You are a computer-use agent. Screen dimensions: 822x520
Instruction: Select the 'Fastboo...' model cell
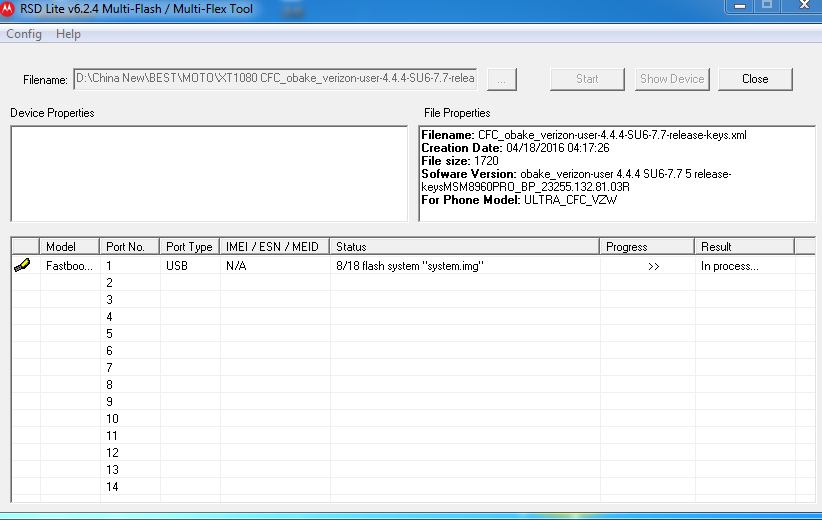69,266
